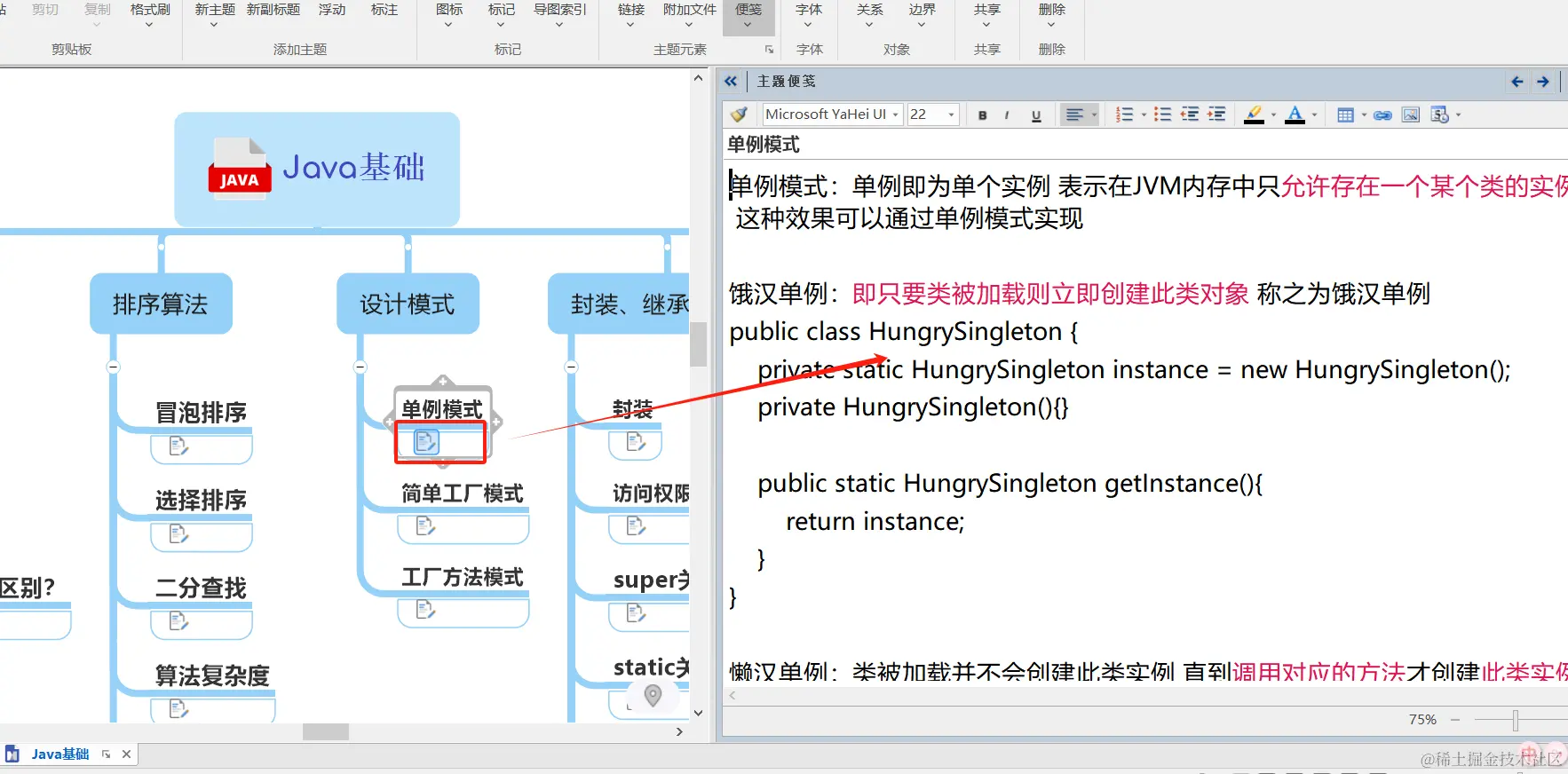Collapse the 设计模式 branch toggle
The height and width of the screenshot is (774, 1568).
click(x=360, y=367)
